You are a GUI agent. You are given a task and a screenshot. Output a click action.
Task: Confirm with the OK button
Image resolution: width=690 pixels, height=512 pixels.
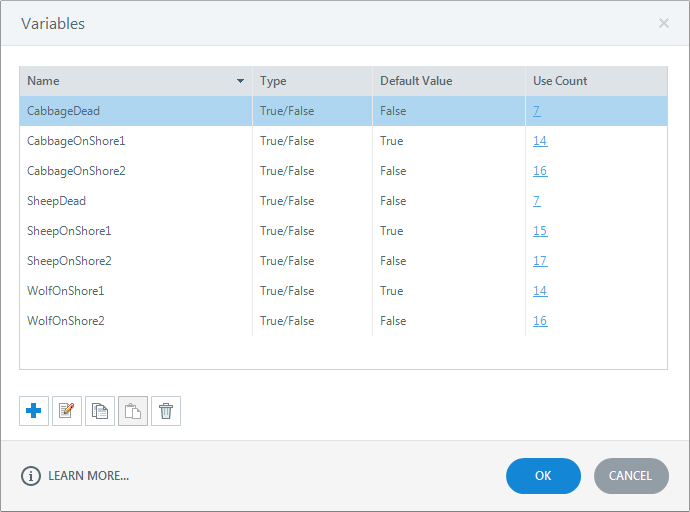[543, 476]
